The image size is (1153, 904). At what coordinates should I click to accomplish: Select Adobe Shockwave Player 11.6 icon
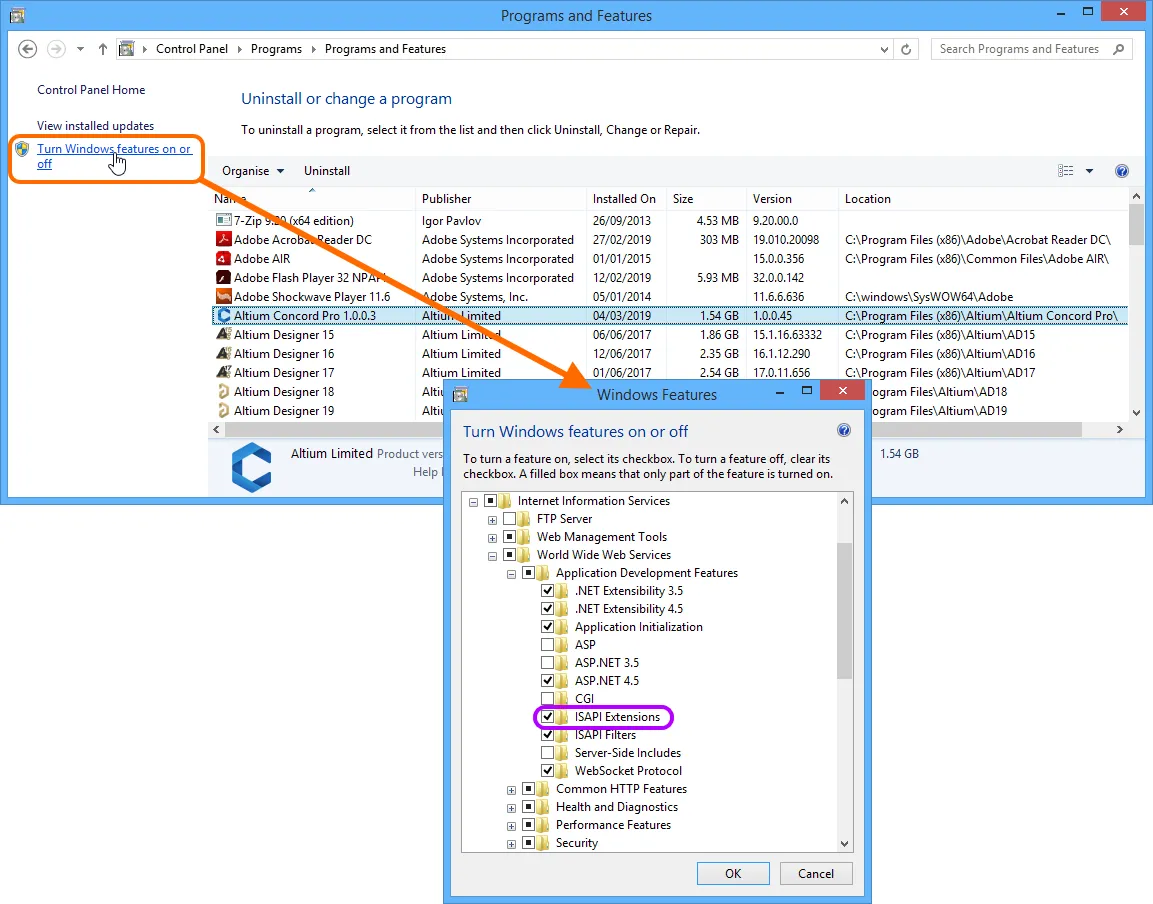pos(224,296)
